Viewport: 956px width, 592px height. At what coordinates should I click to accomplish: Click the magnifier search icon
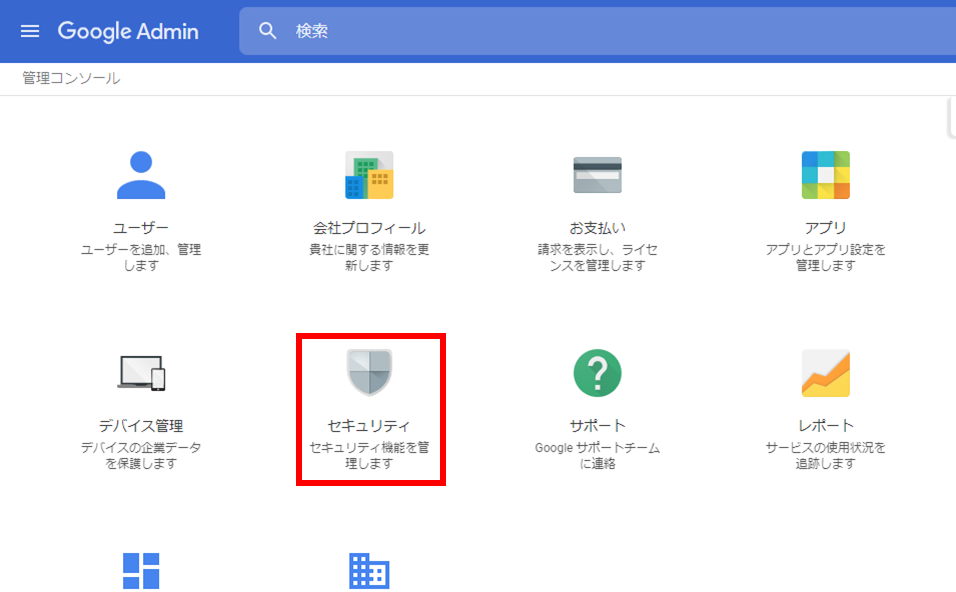(x=268, y=31)
